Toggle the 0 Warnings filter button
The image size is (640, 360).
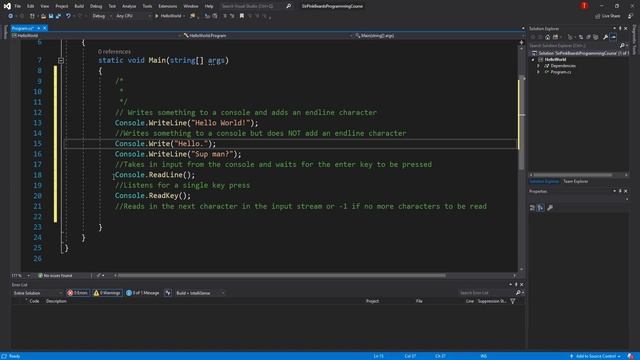(107, 293)
